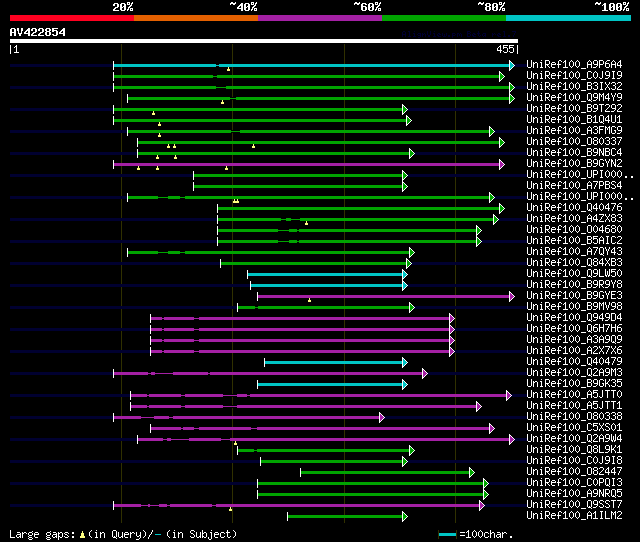Click the yellow large-gap marker in the bottom legend

pos(82,534)
